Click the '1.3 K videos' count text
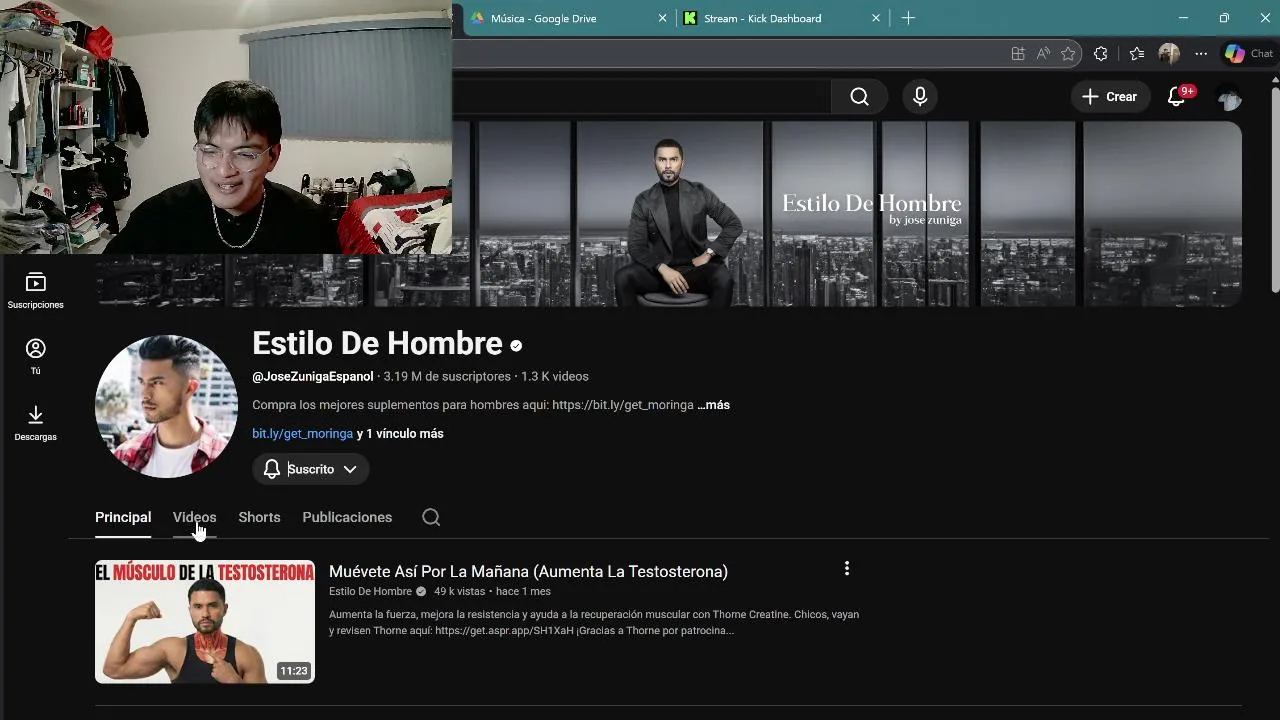The image size is (1280, 720). tap(555, 377)
